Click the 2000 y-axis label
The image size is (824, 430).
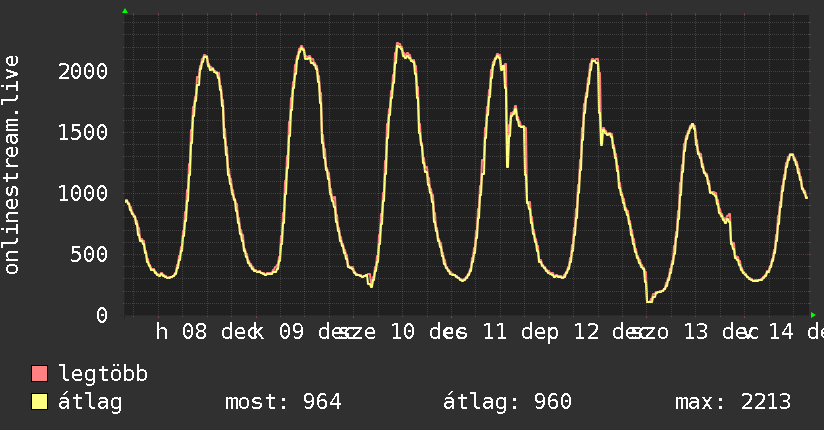pyautogui.click(x=84, y=71)
